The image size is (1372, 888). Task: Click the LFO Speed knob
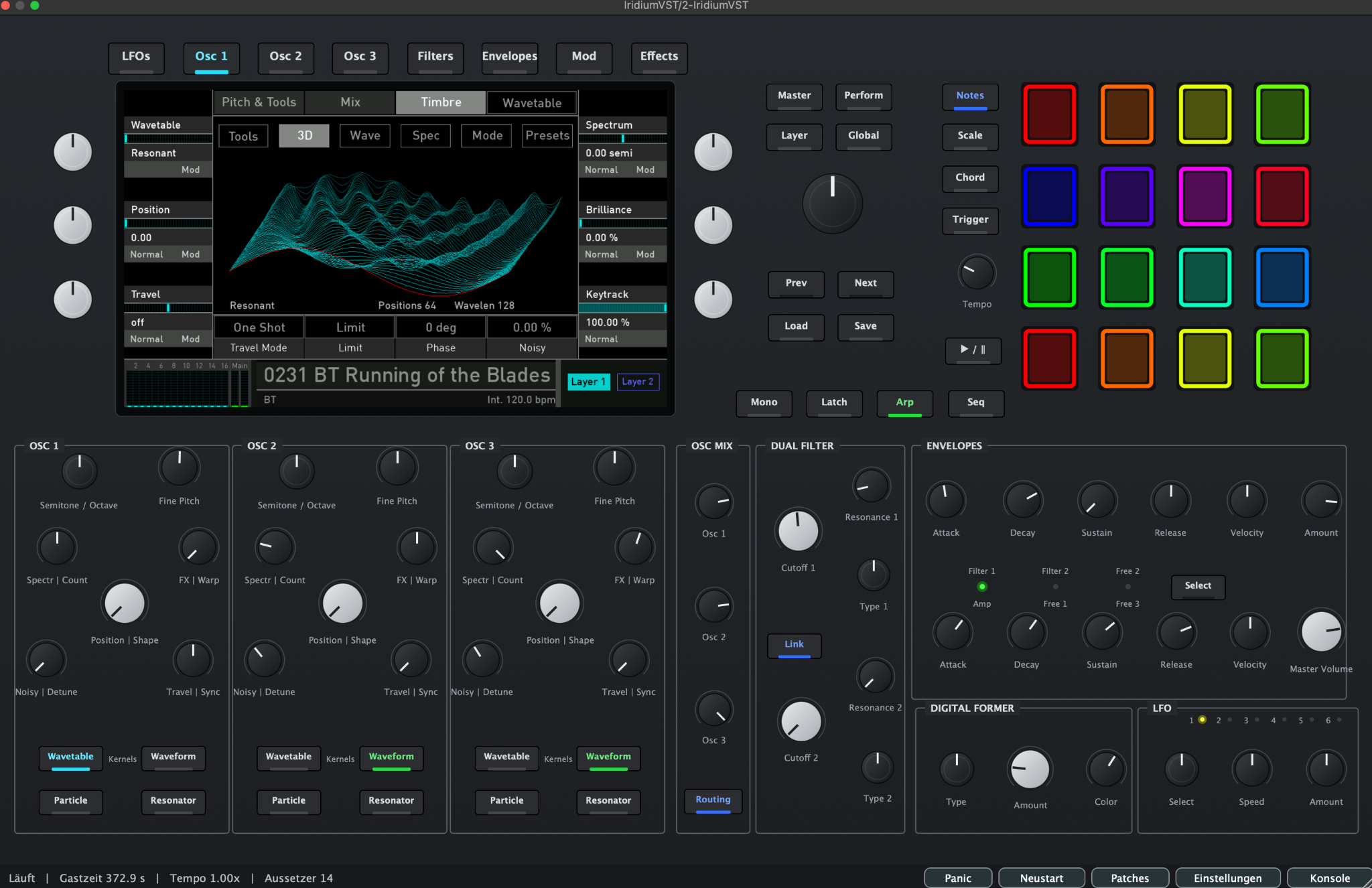pos(1251,769)
